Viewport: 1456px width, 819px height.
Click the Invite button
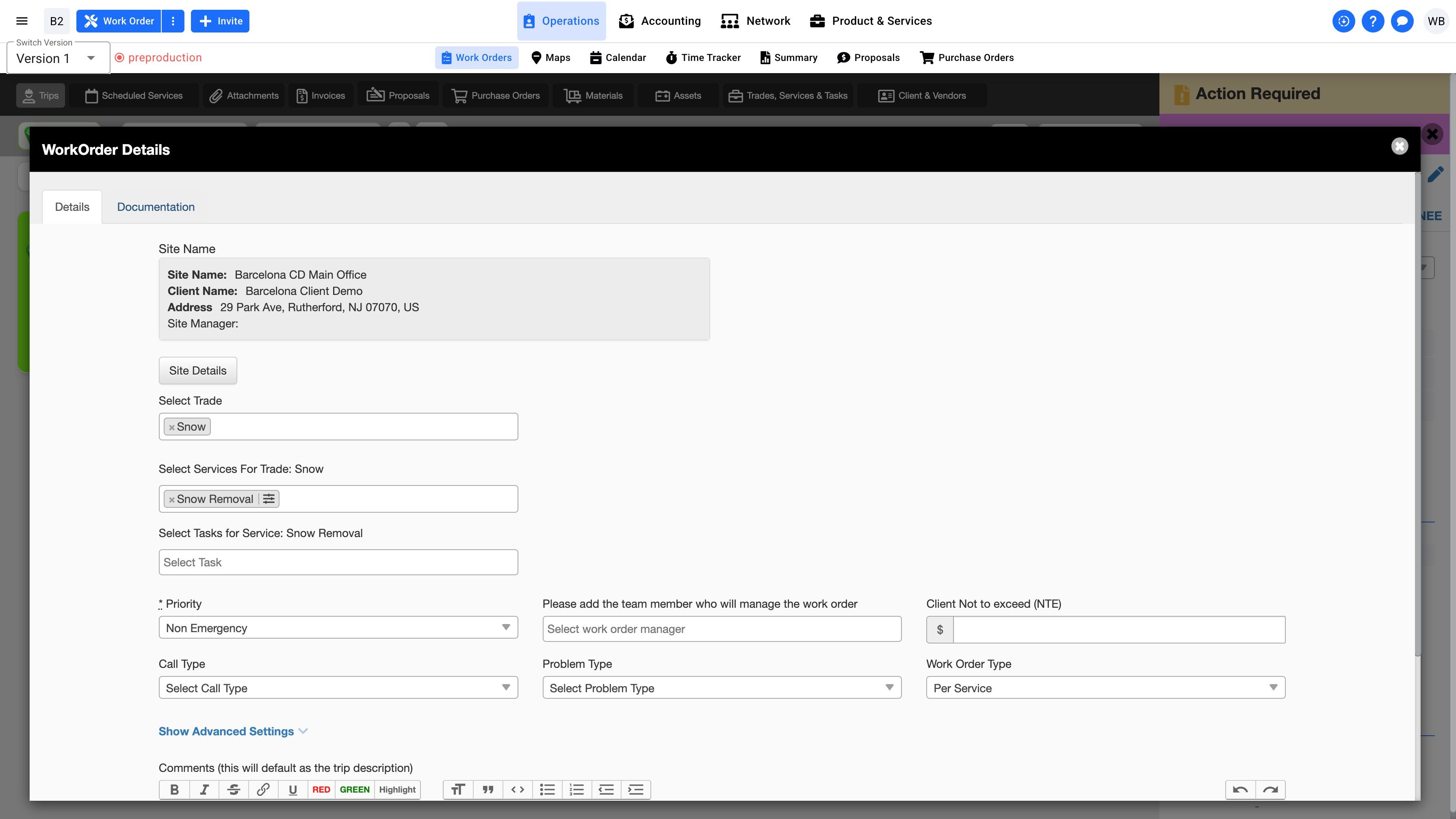(x=220, y=21)
